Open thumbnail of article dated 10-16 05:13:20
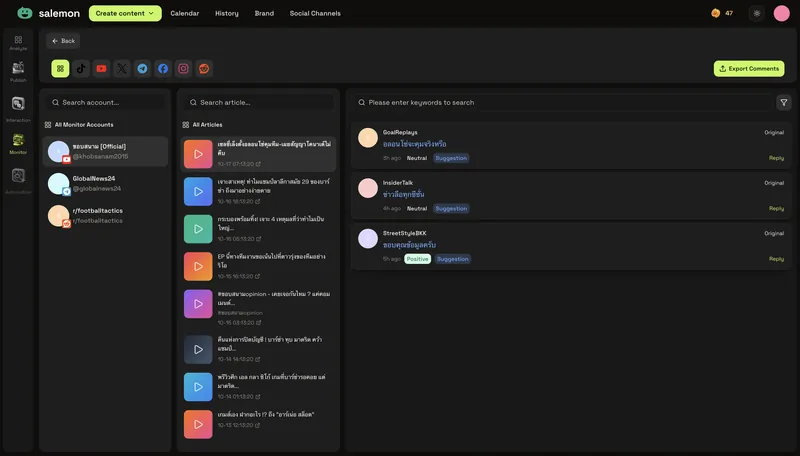Screen dimensions: 800x456 pos(198,229)
